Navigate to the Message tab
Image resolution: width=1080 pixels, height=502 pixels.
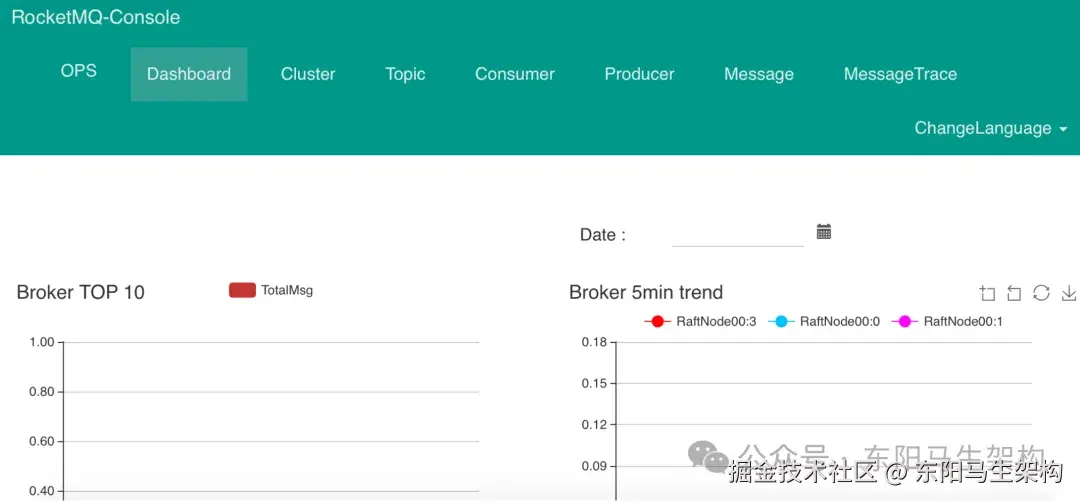759,74
